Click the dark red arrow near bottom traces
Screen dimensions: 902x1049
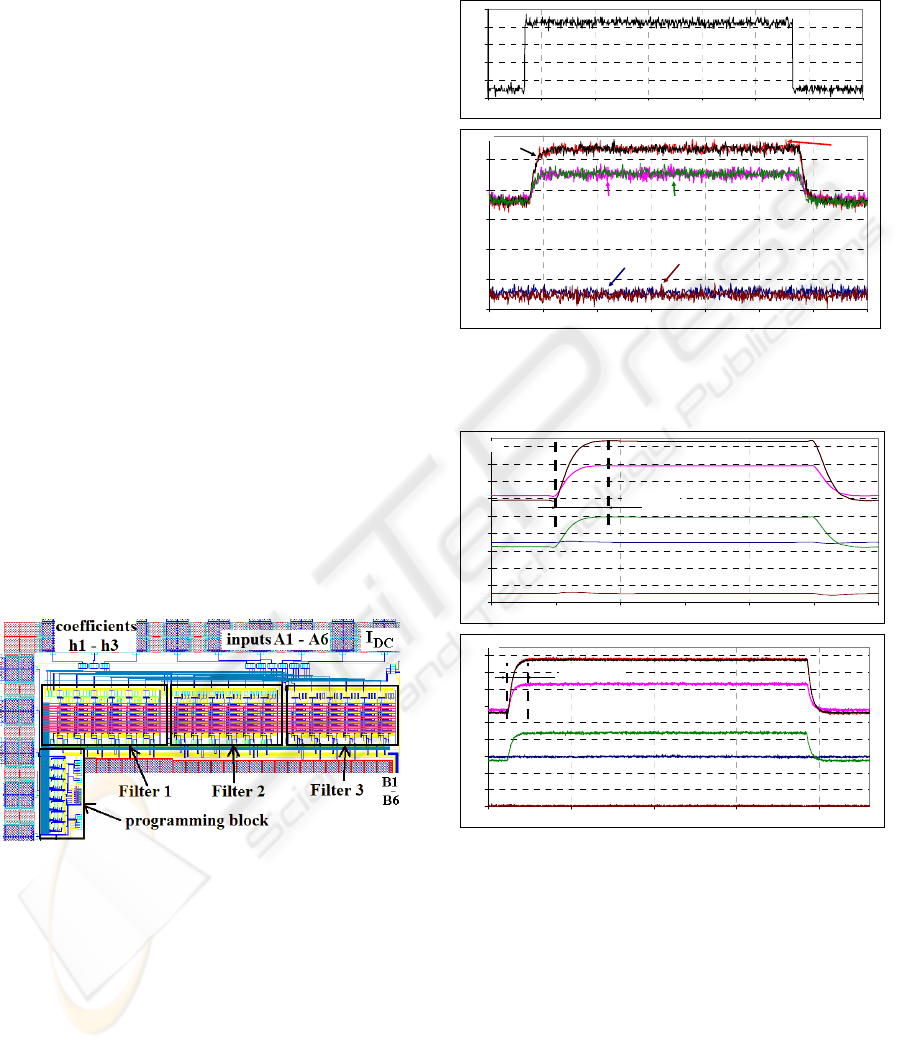[x=671, y=273]
